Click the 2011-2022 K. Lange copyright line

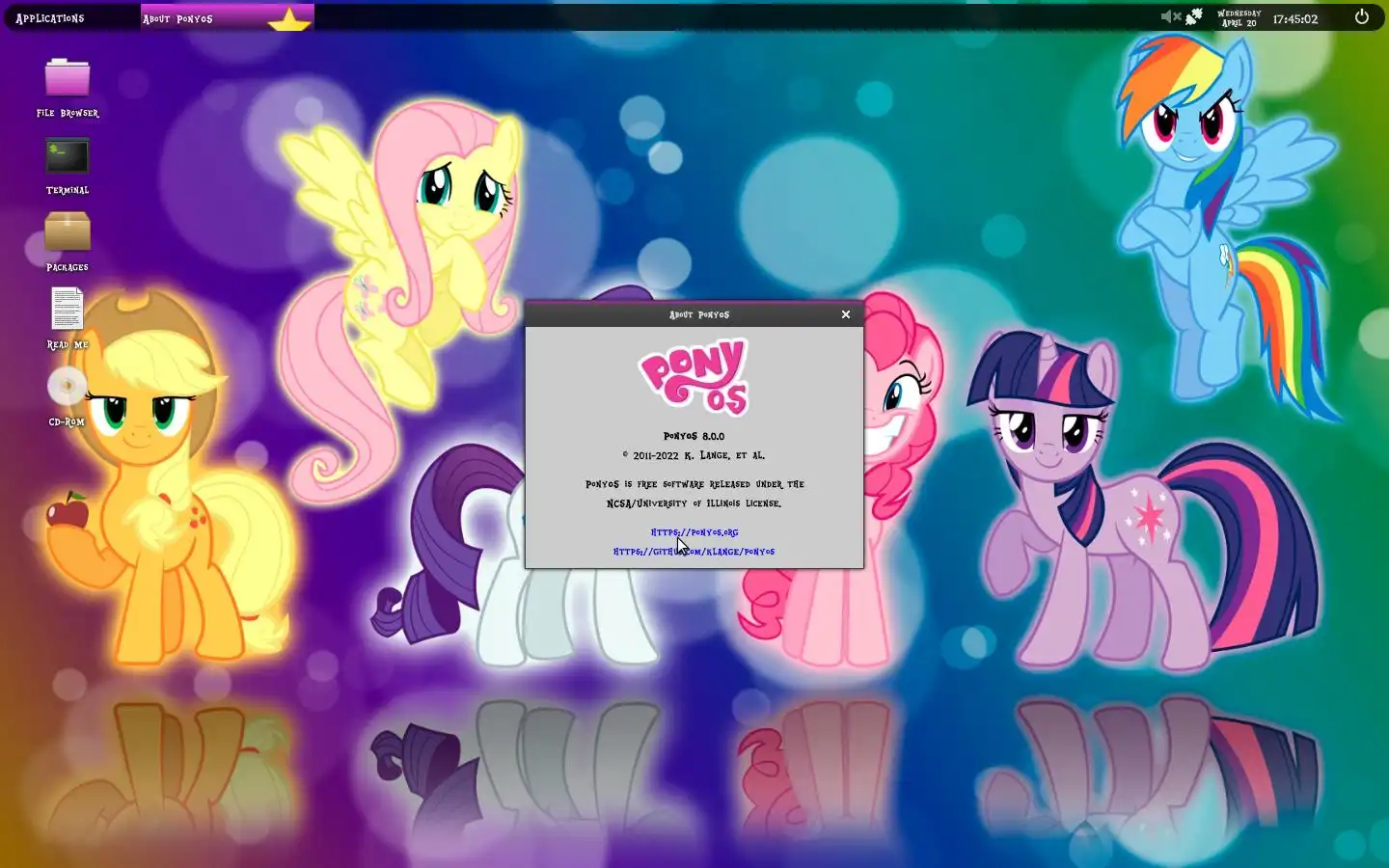pyautogui.click(x=694, y=455)
